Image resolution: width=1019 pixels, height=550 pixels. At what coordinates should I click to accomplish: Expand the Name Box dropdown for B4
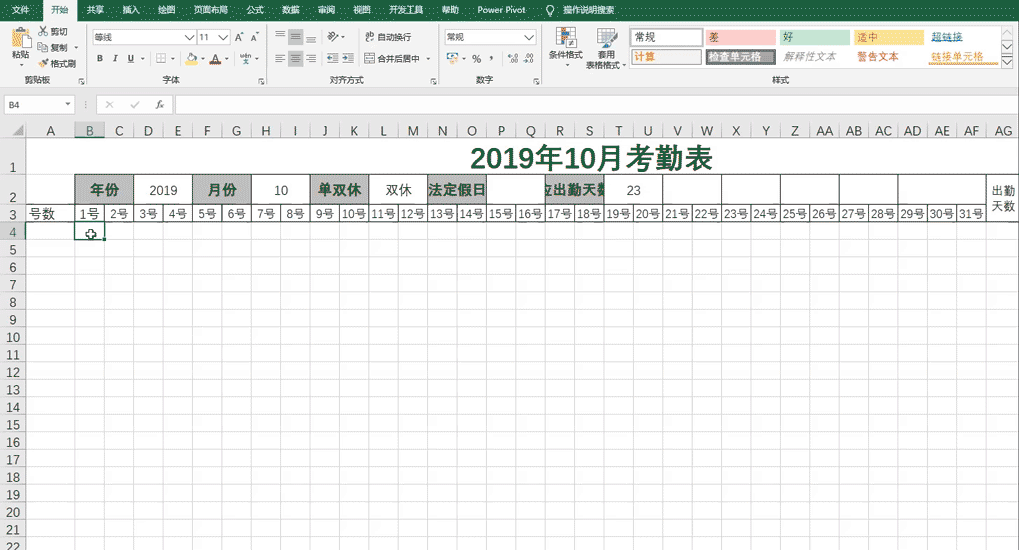tap(68, 104)
